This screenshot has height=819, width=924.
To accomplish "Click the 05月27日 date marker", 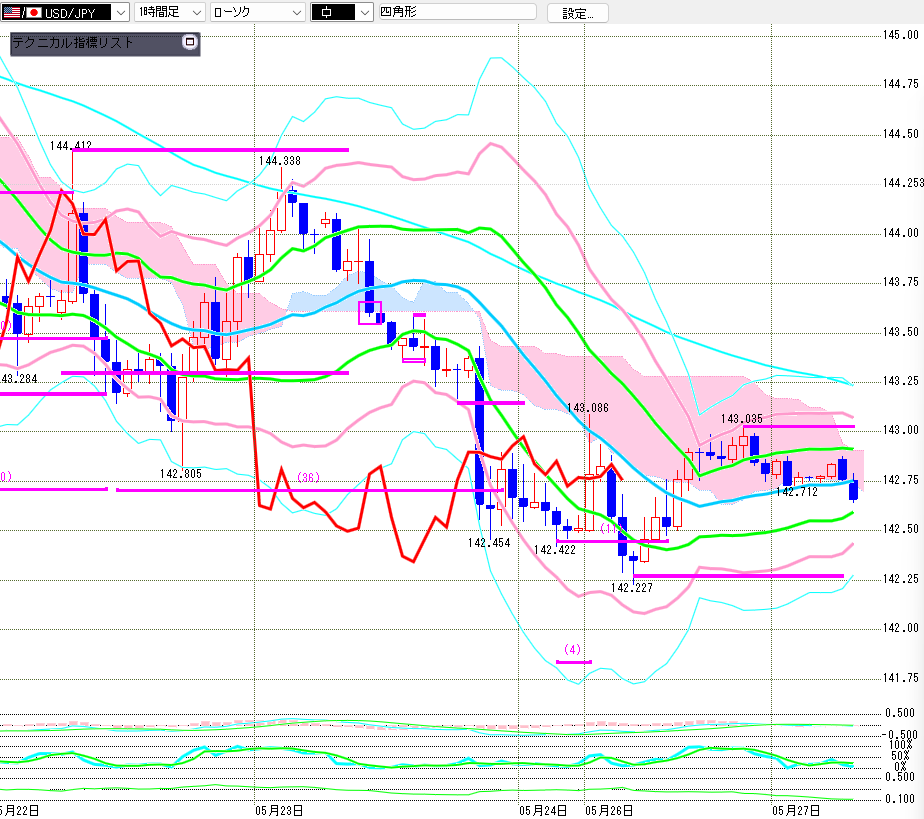I will (796, 809).
